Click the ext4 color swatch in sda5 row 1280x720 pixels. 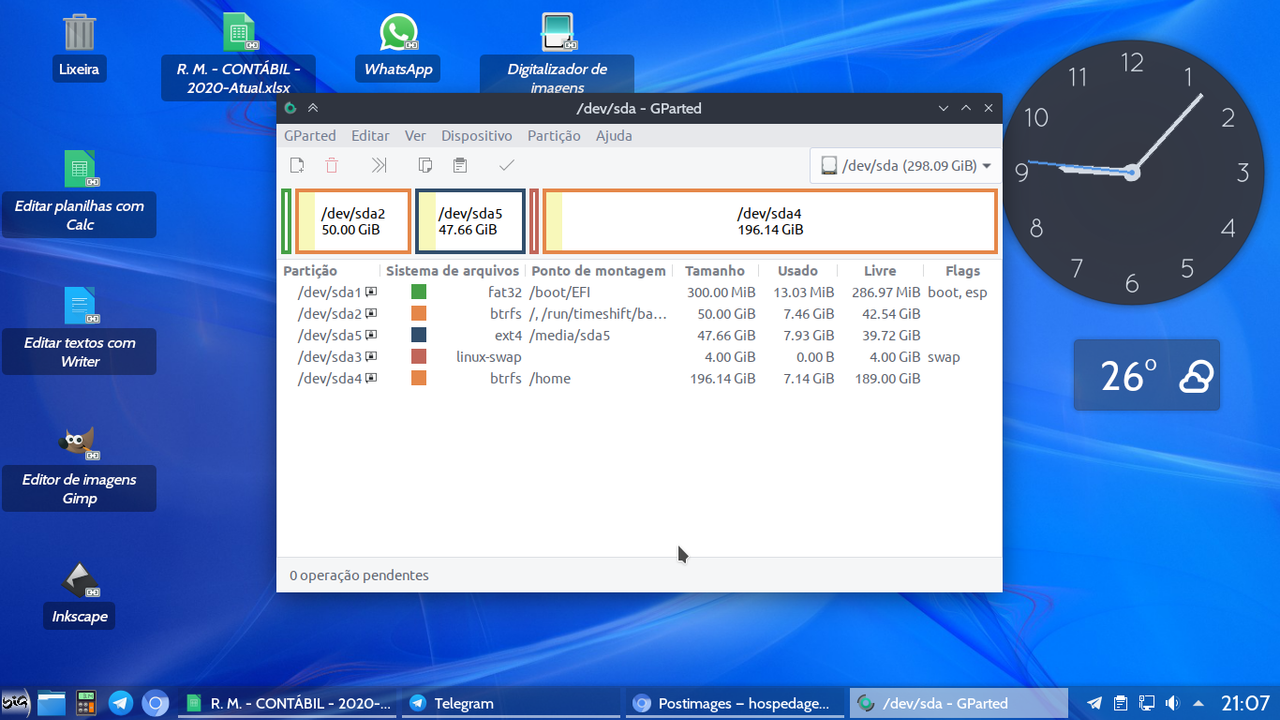tap(419, 335)
